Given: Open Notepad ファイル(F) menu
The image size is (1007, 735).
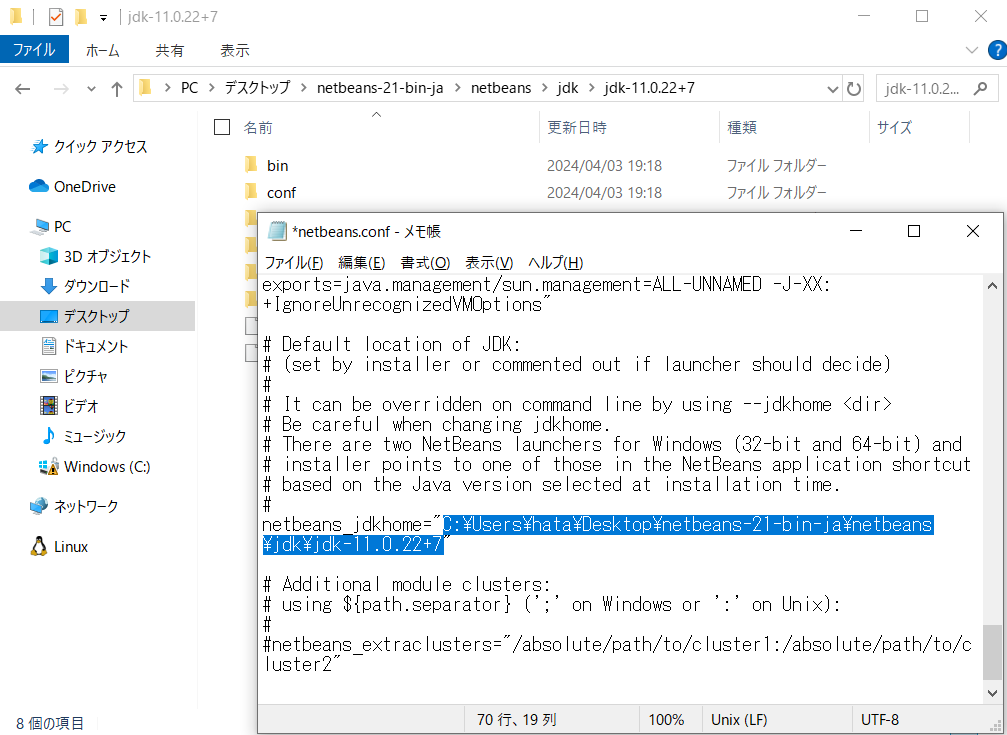Looking at the screenshot, I should (x=294, y=262).
